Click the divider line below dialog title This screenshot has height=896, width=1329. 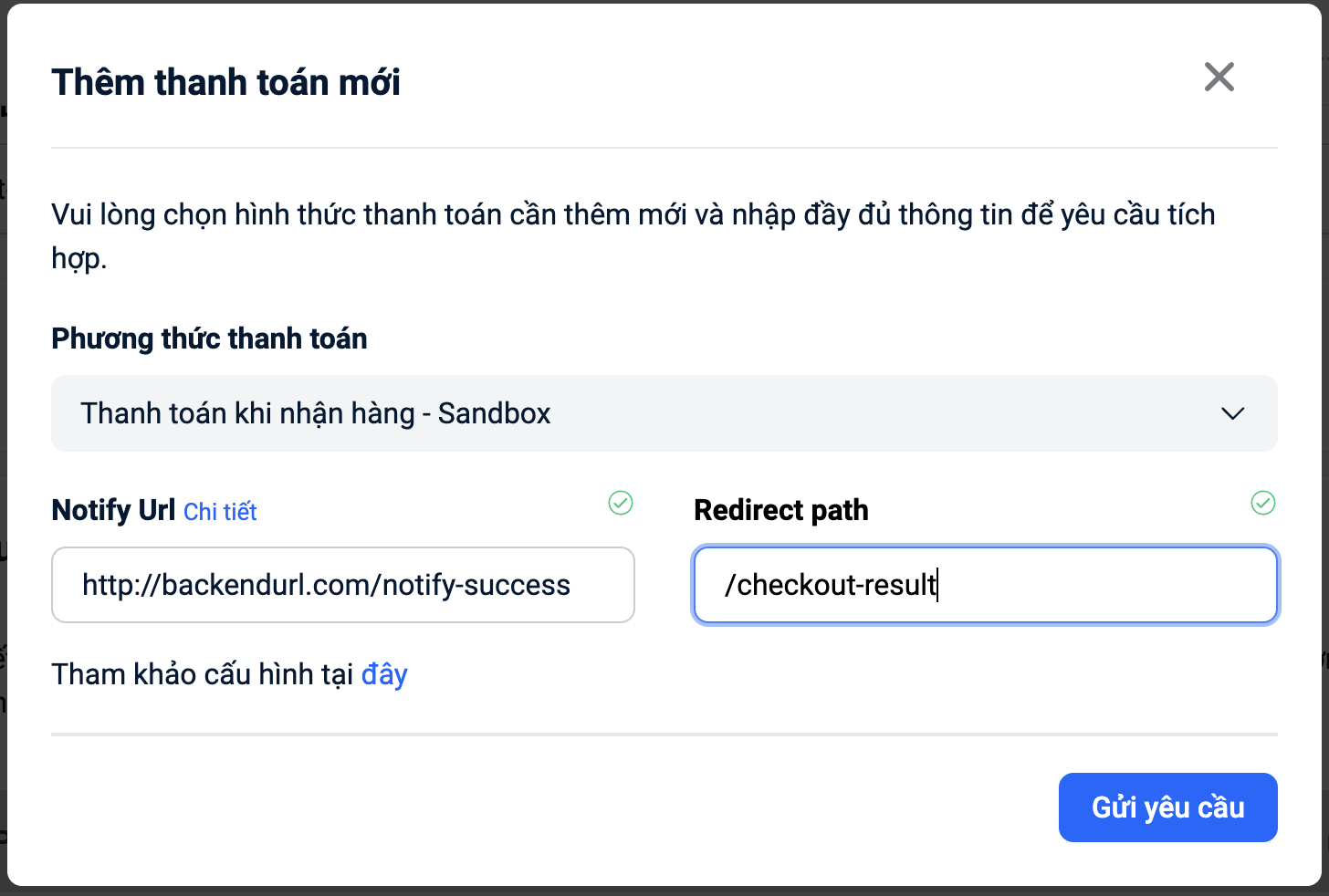(x=664, y=148)
